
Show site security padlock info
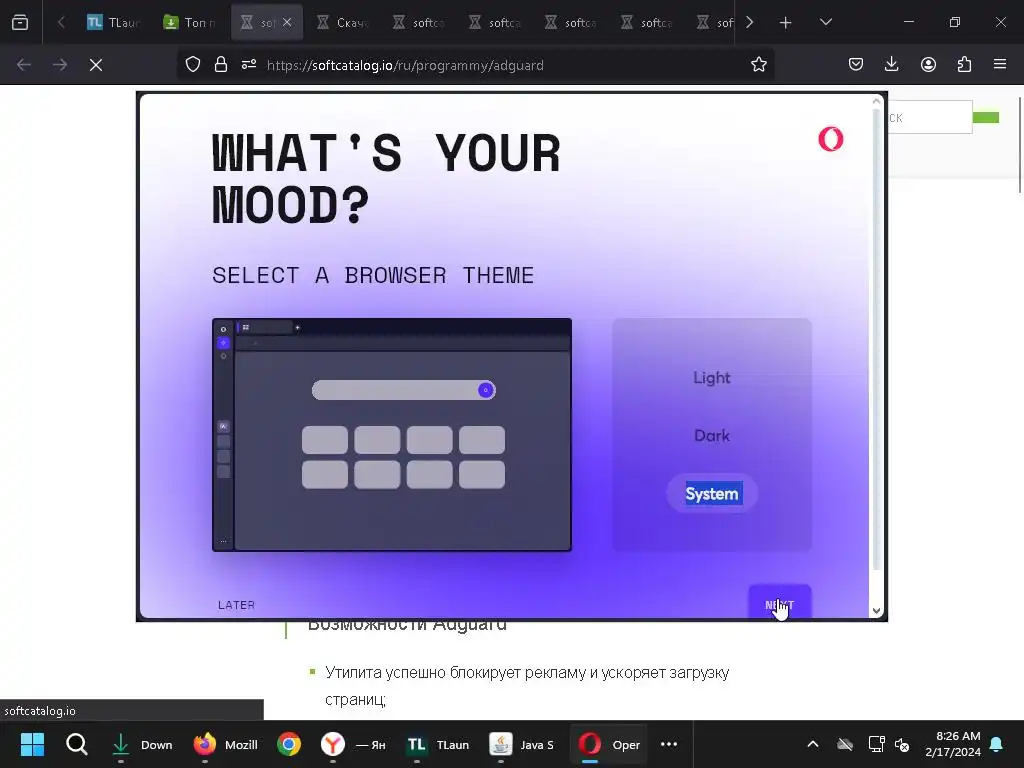tap(221, 65)
